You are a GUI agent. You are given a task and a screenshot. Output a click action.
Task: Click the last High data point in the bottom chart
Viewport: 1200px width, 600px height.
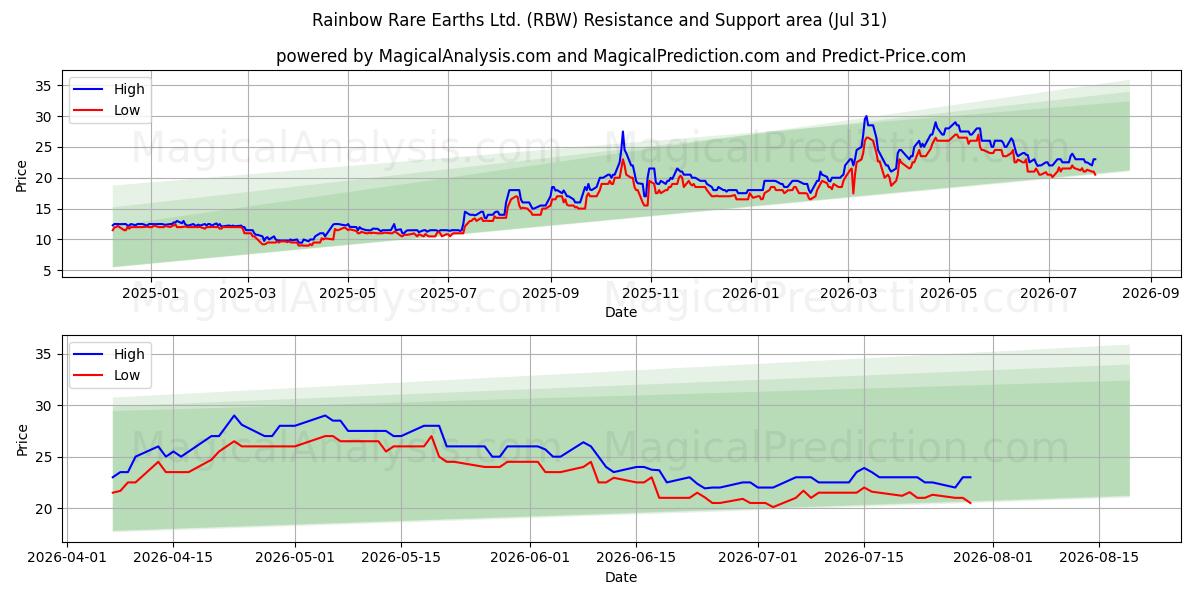click(970, 477)
